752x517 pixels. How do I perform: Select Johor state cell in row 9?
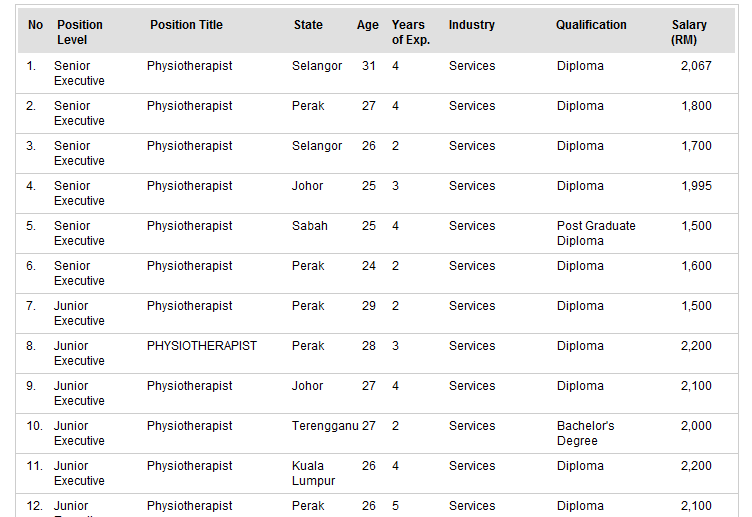307,386
